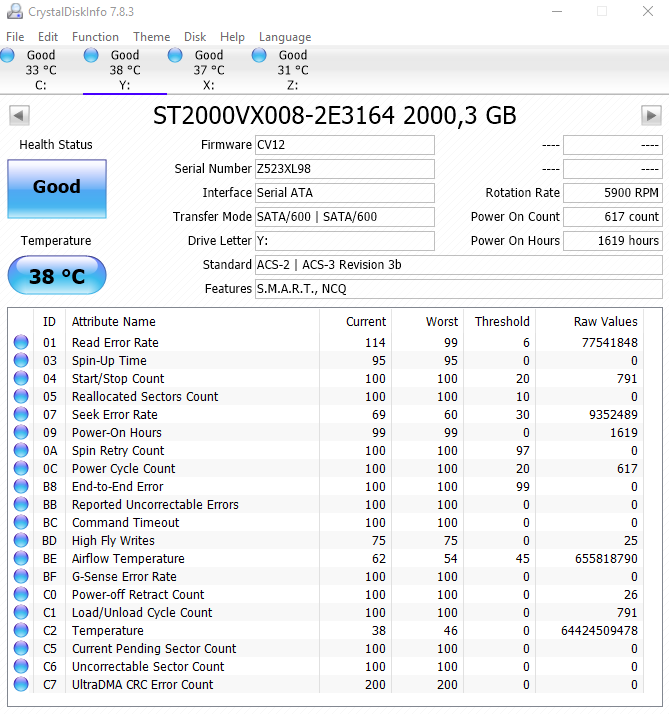Open the Theme menu

(x=152, y=37)
